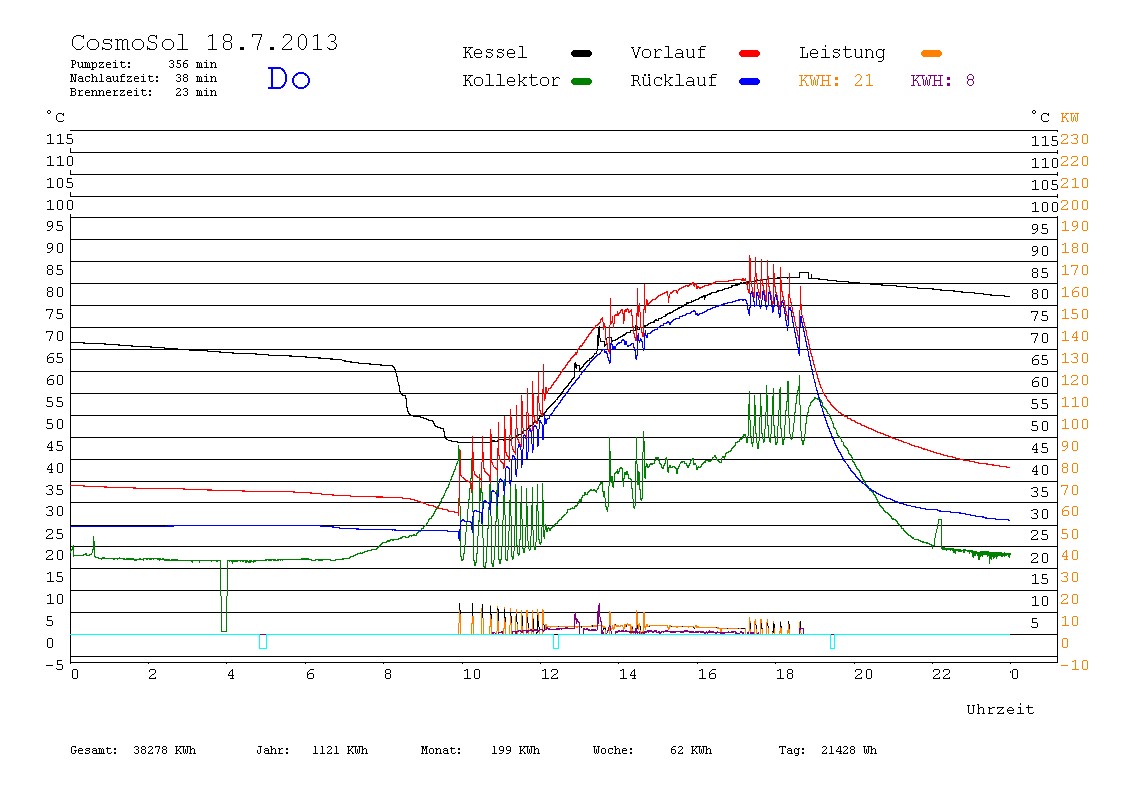Viewport: 1148px width, 812px height.
Task: Click the "16" hour tick label
Action: click(707, 674)
